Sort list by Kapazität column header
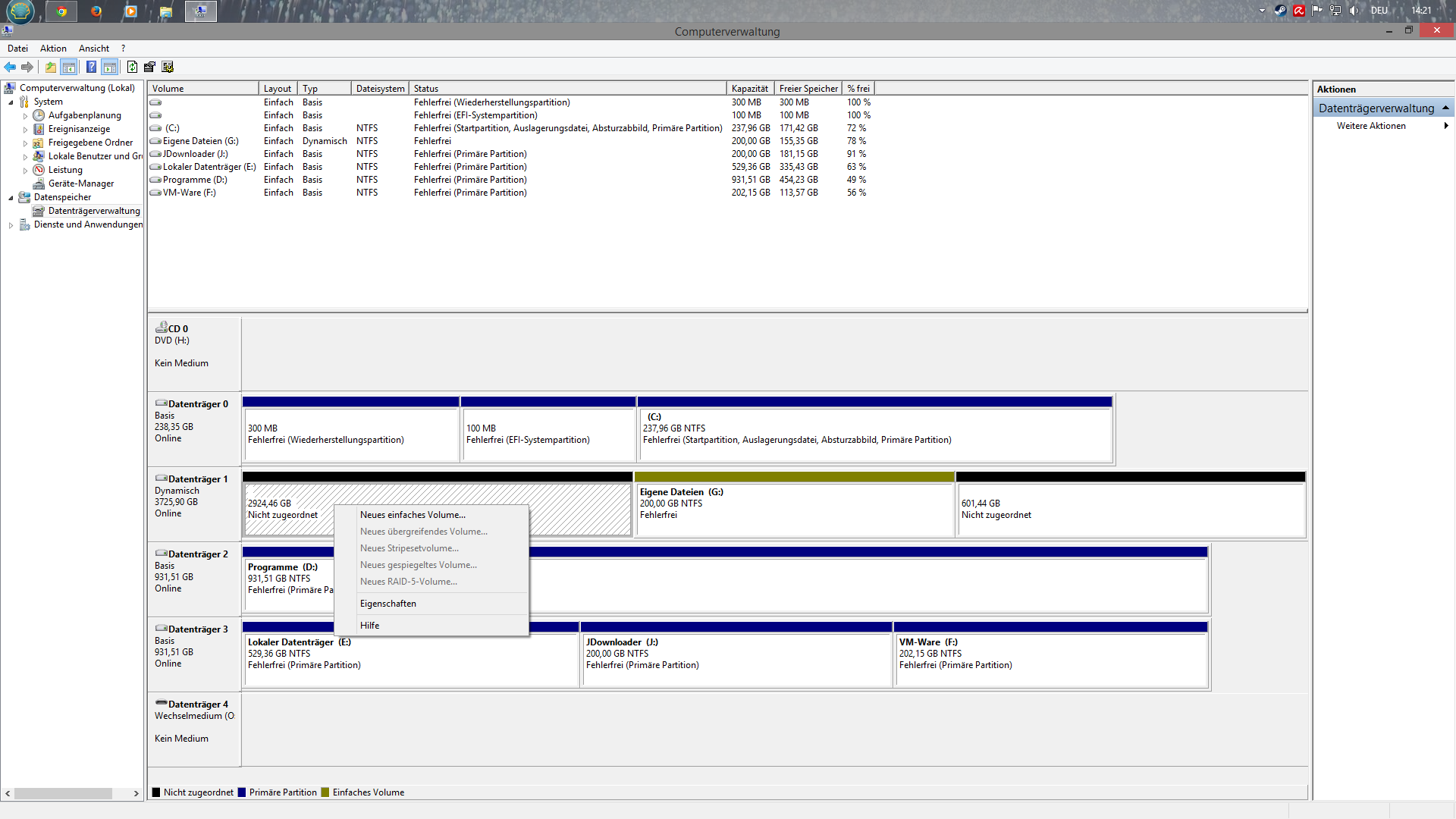Image resolution: width=1456 pixels, height=819 pixels. pyautogui.click(x=749, y=89)
